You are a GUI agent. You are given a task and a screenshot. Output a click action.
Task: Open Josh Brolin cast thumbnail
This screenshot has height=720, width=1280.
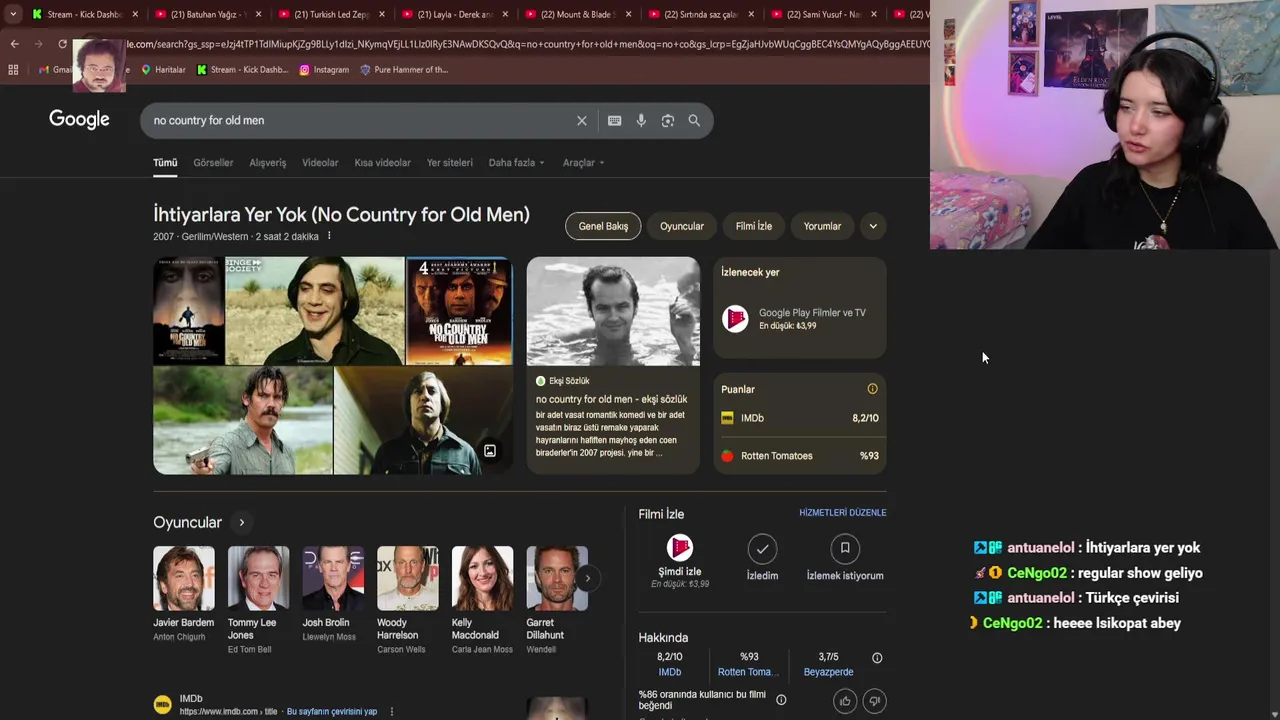point(333,578)
